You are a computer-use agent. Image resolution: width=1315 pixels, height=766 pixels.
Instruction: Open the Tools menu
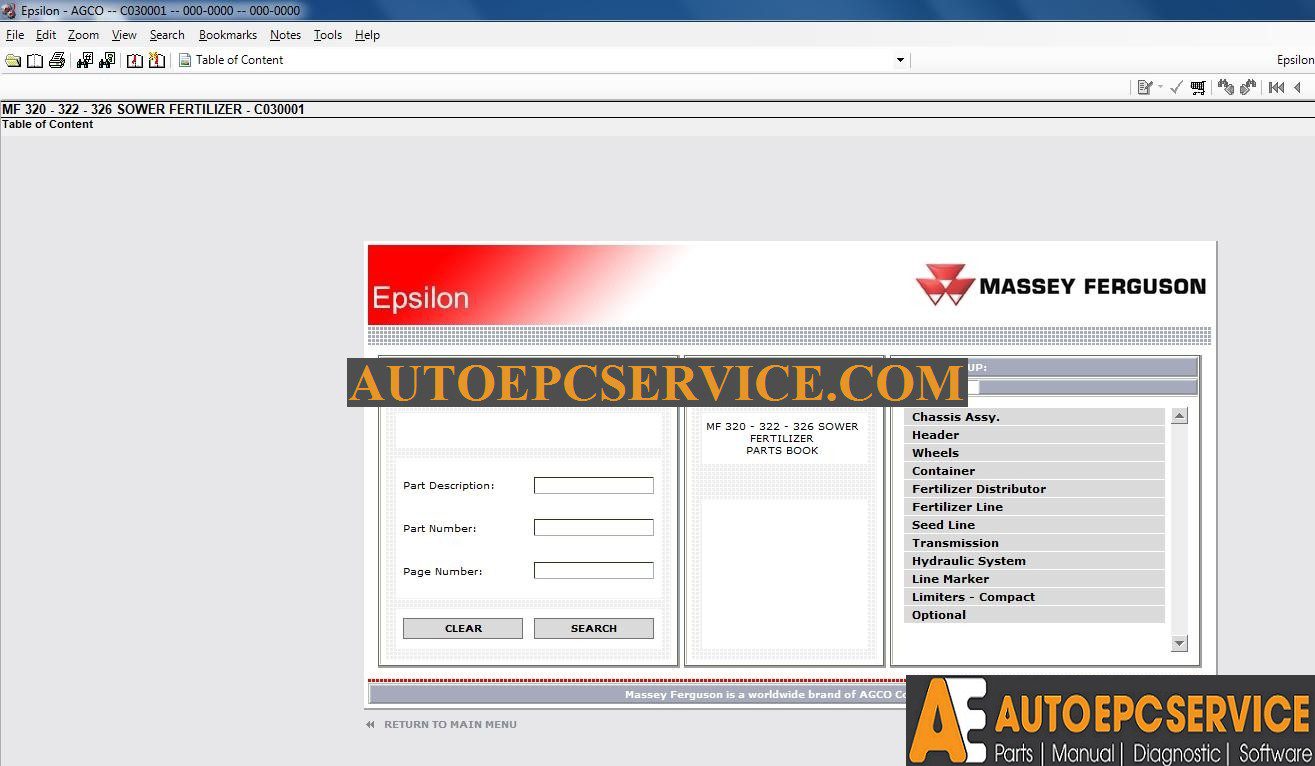coord(328,35)
